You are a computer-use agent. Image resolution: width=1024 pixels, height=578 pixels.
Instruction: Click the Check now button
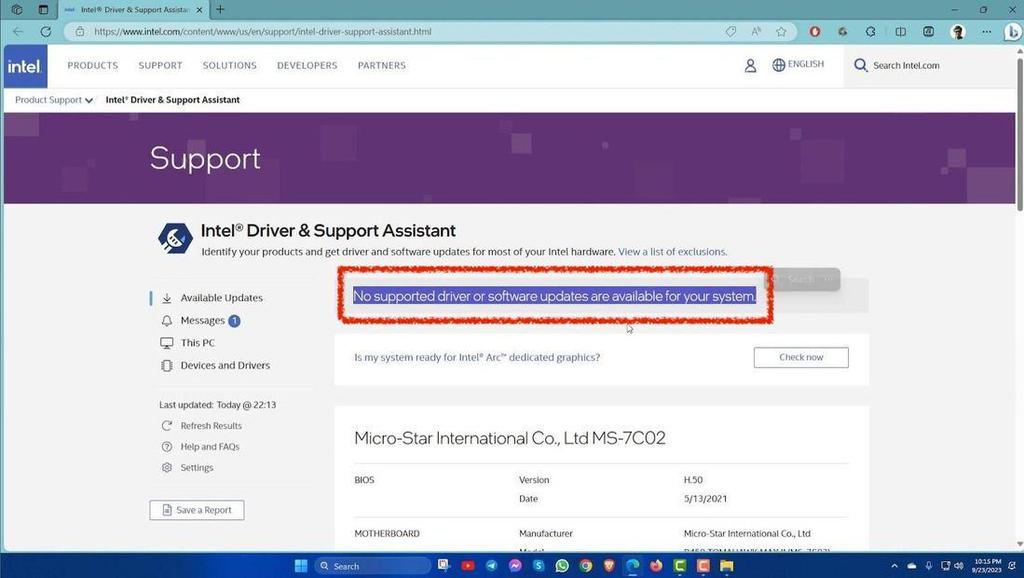pos(800,357)
